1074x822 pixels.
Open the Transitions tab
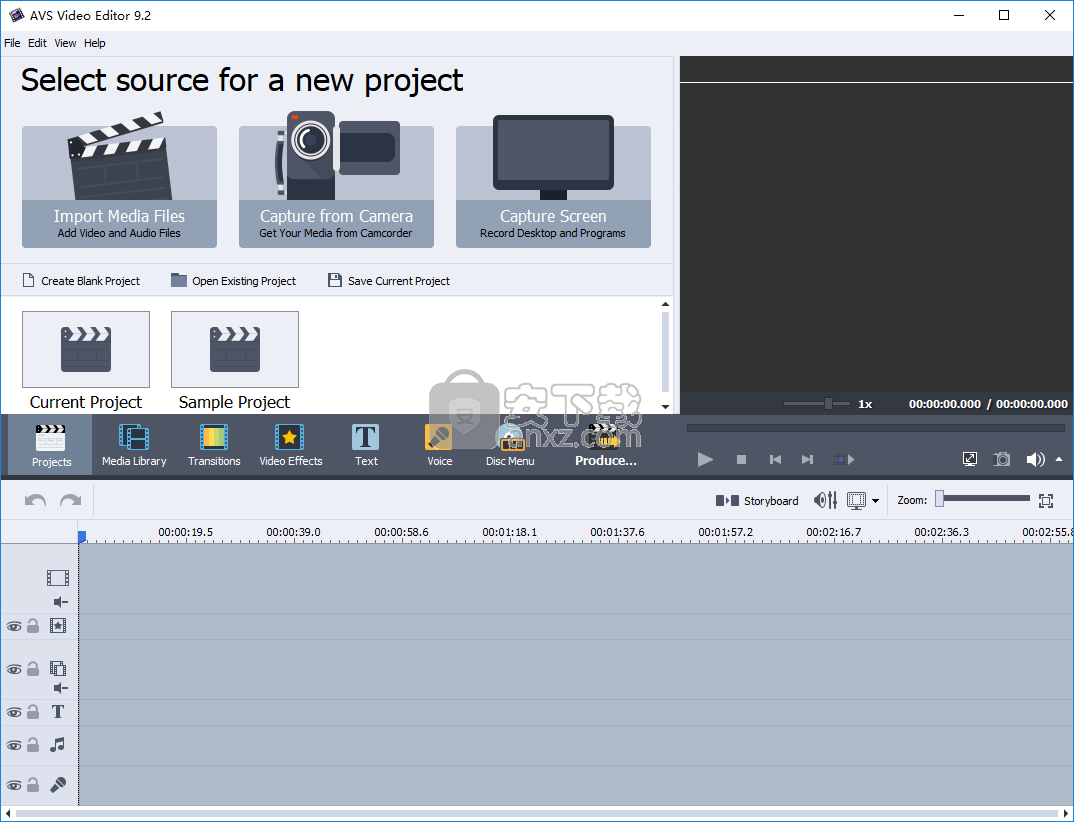pos(214,445)
